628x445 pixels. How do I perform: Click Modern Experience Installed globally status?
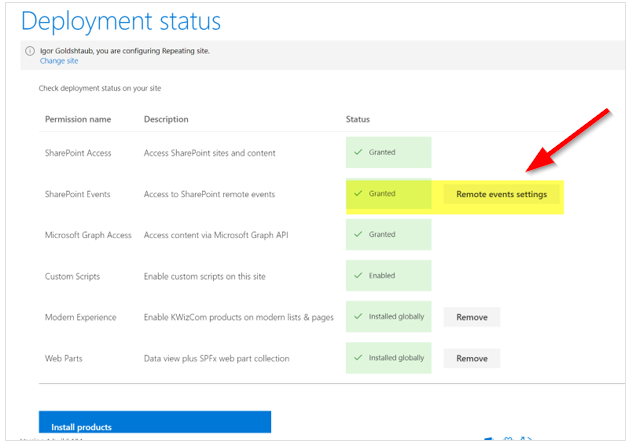click(388, 317)
